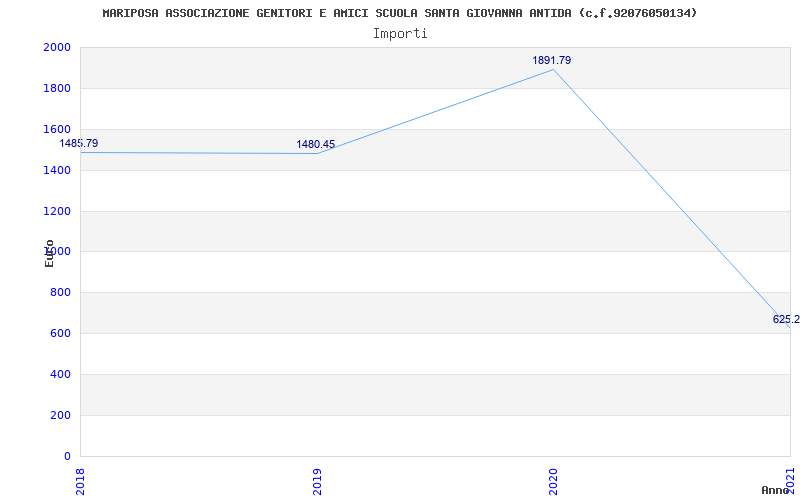Click the y-axis value 200
800x500 pixels.
[x=61, y=415]
